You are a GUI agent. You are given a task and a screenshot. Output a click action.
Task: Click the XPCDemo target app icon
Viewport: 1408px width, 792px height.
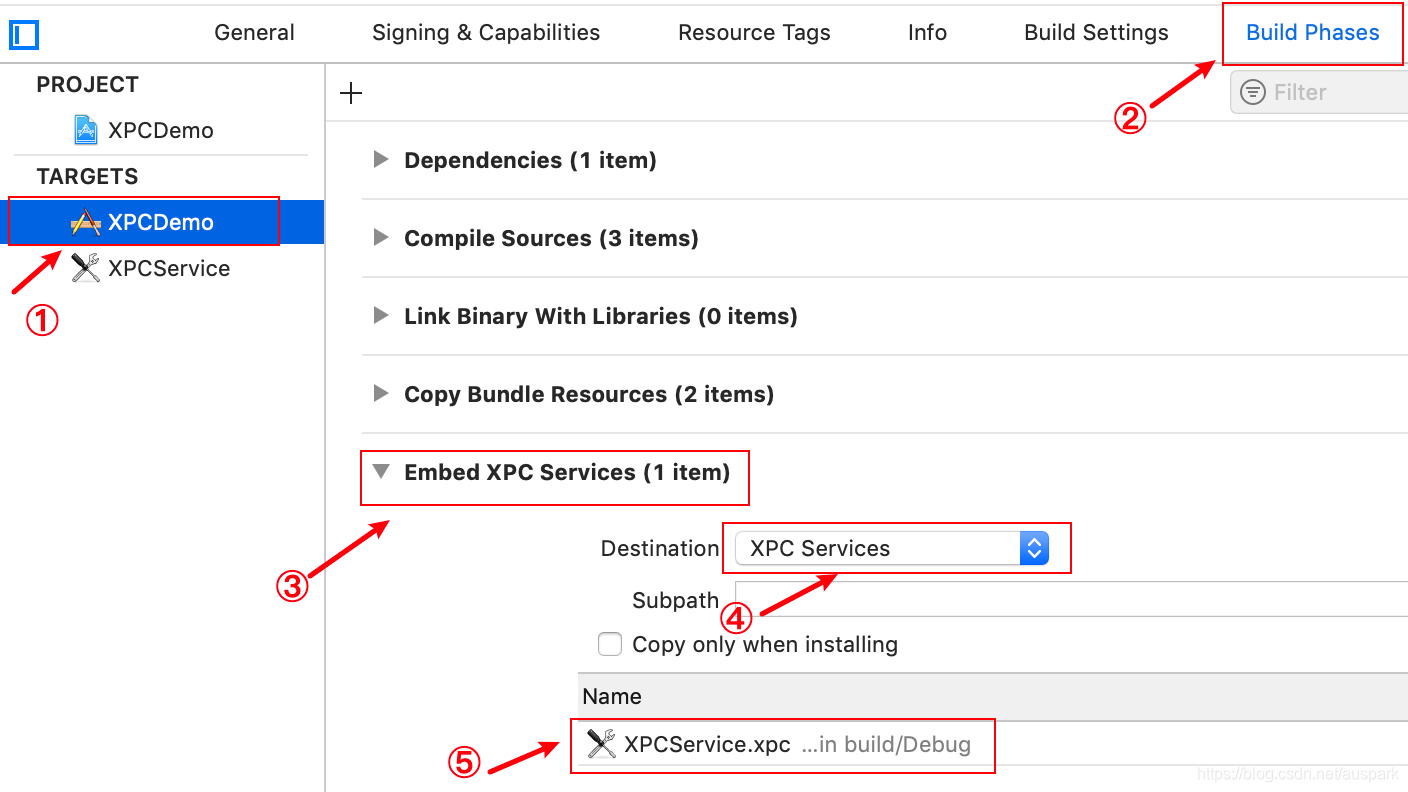coord(86,222)
